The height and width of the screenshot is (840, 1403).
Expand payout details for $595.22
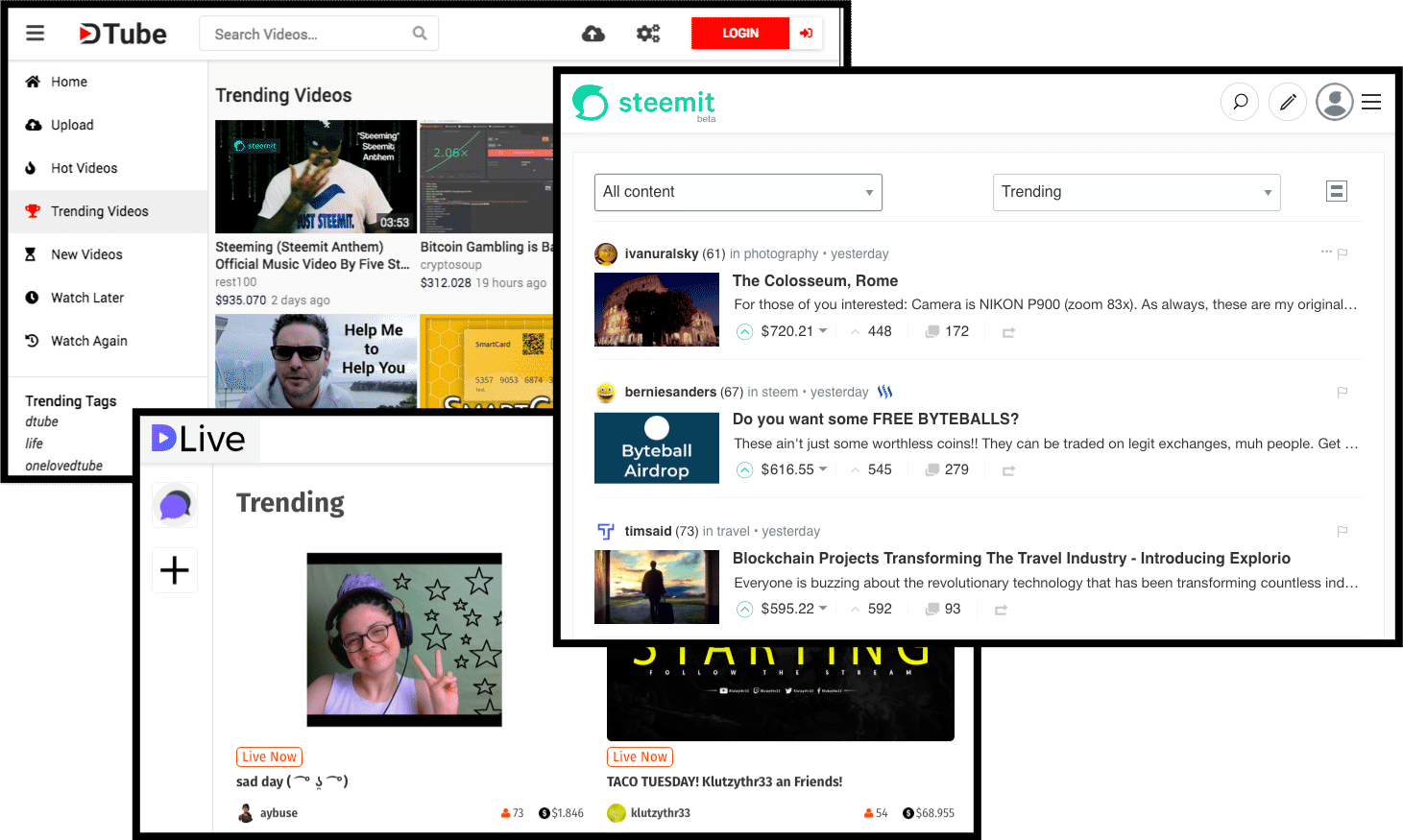pos(823,609)
